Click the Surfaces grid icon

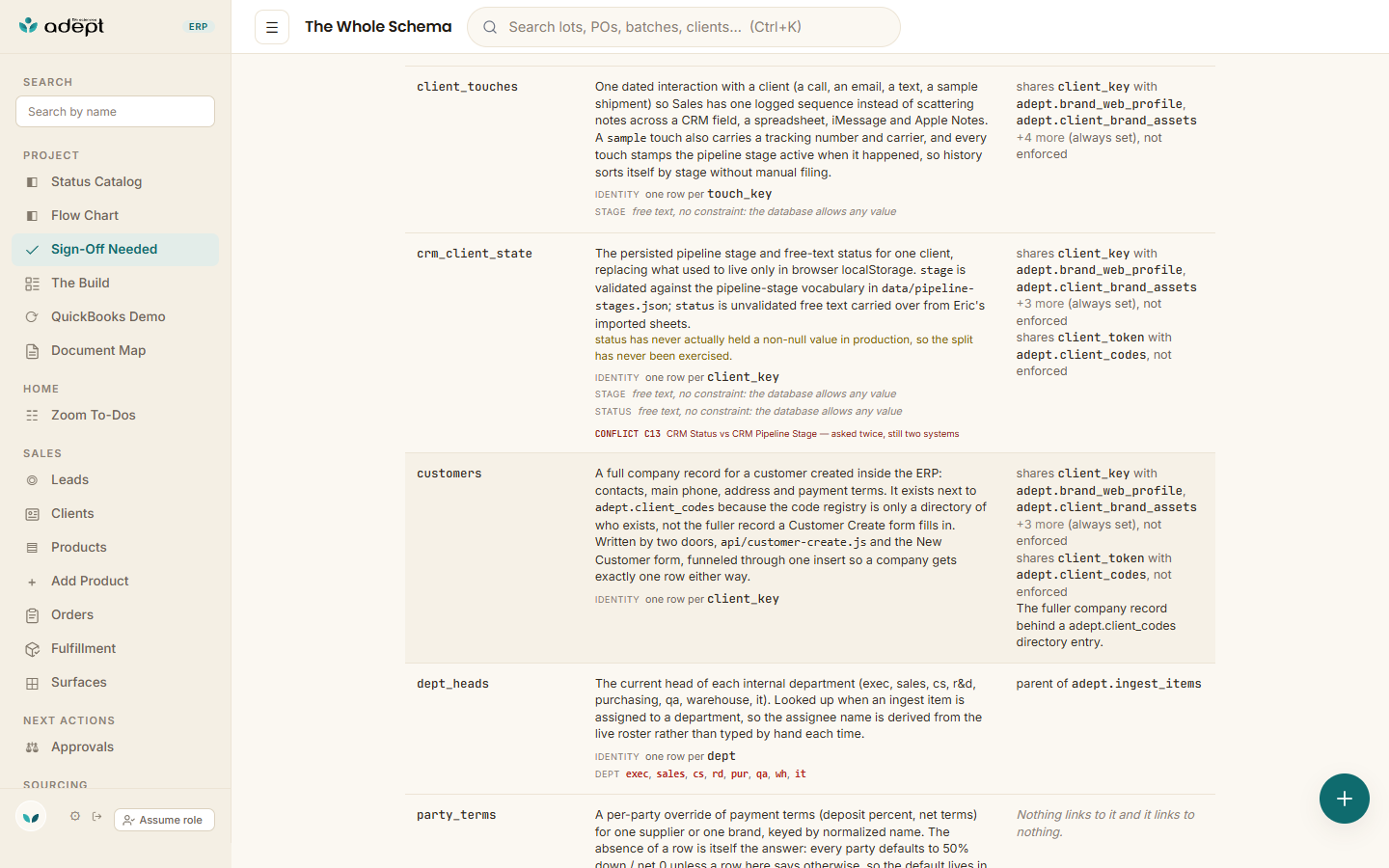coord(32,683)
